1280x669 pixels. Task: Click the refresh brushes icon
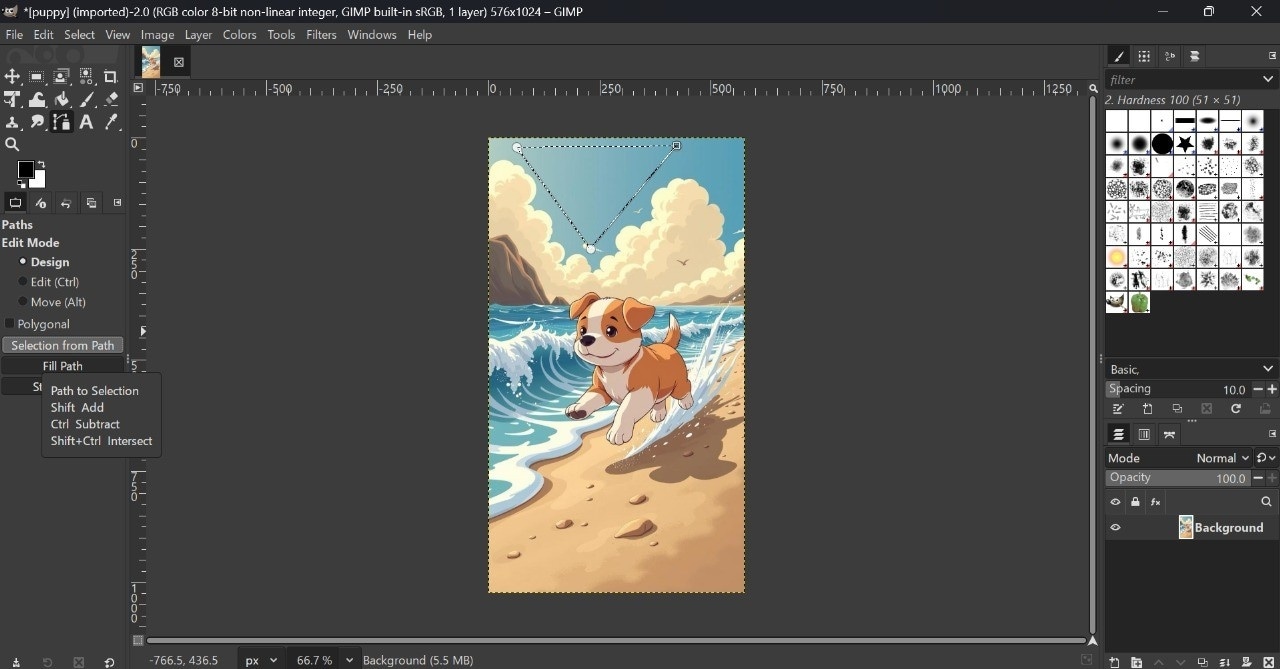click(1236, 409)
